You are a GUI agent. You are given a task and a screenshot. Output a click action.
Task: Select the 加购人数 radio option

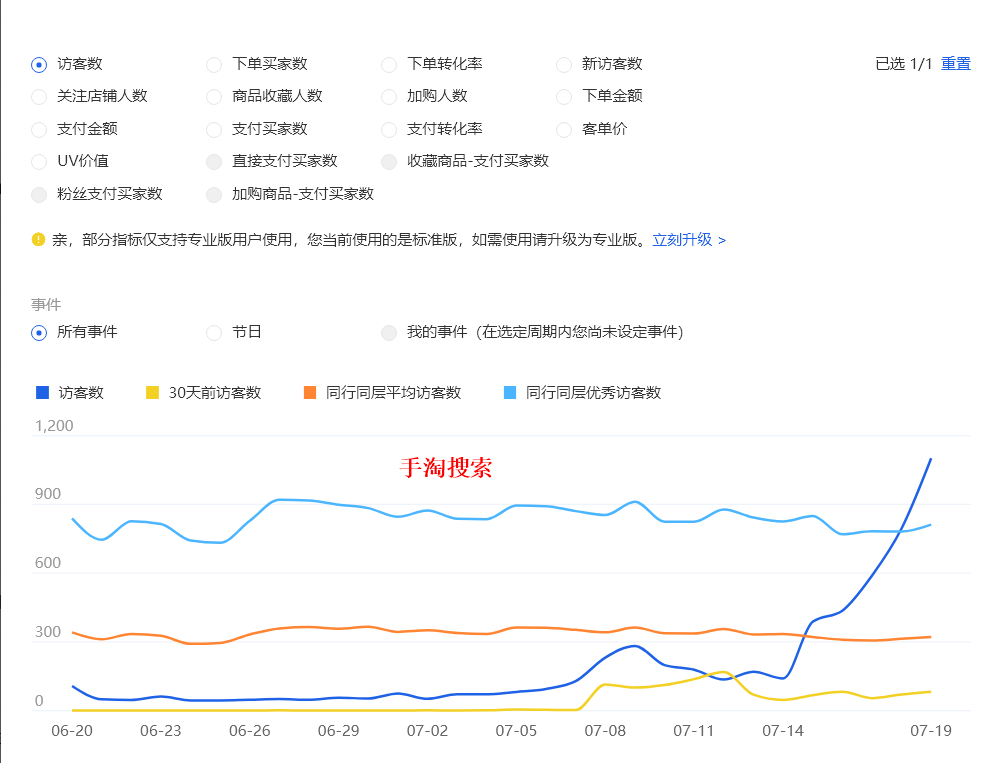389,97
